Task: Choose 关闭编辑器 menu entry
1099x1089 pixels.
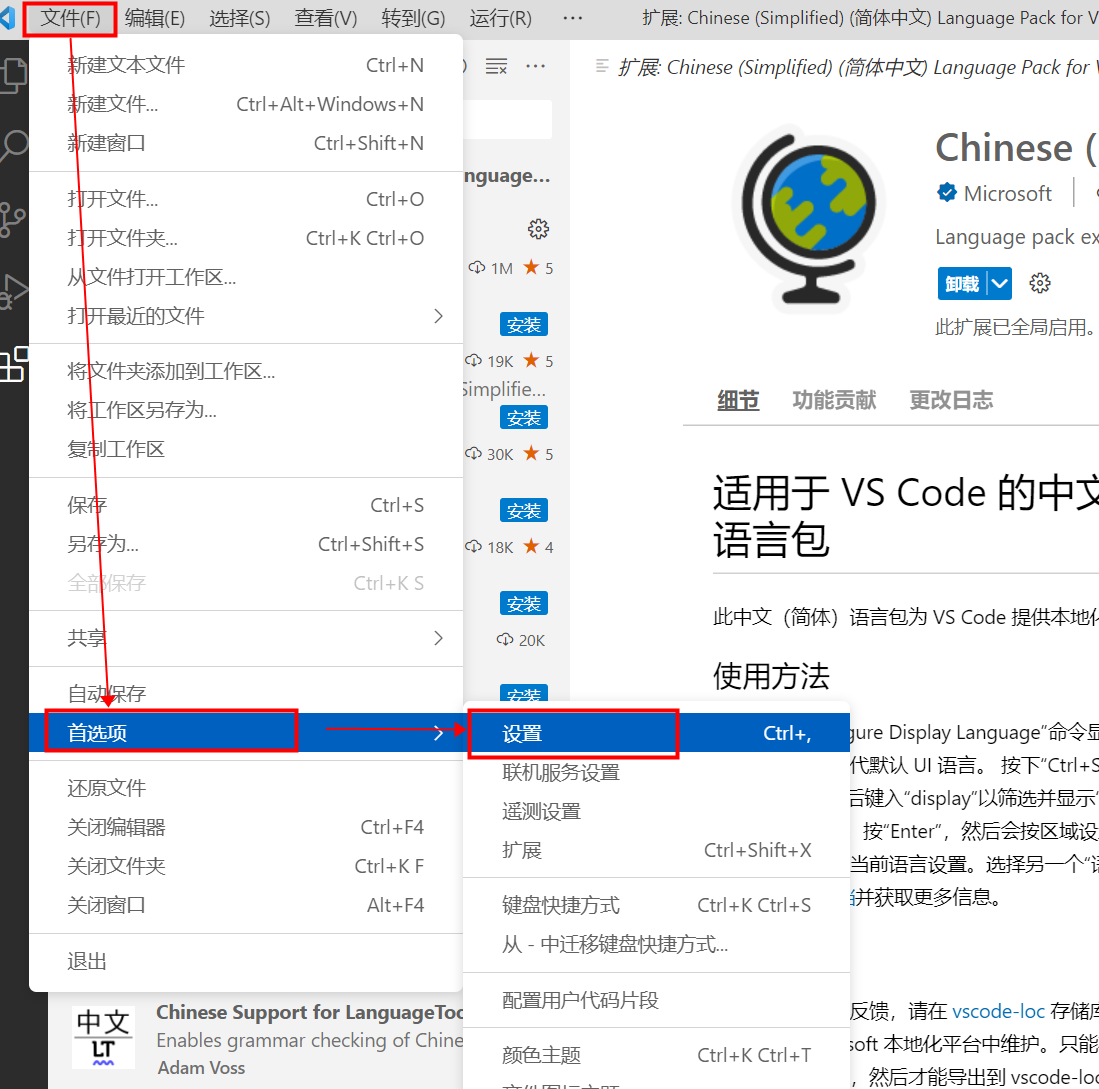Action: click(245, 828)
